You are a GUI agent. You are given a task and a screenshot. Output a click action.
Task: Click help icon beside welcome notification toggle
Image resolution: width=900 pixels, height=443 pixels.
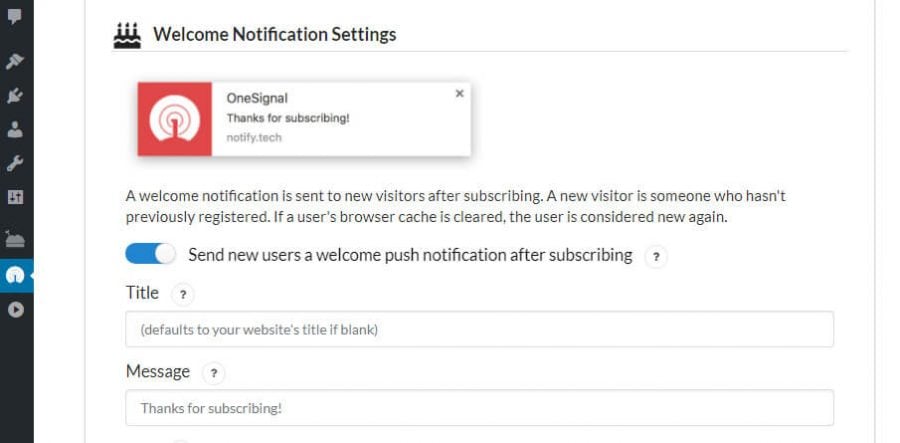pos(656,257)
